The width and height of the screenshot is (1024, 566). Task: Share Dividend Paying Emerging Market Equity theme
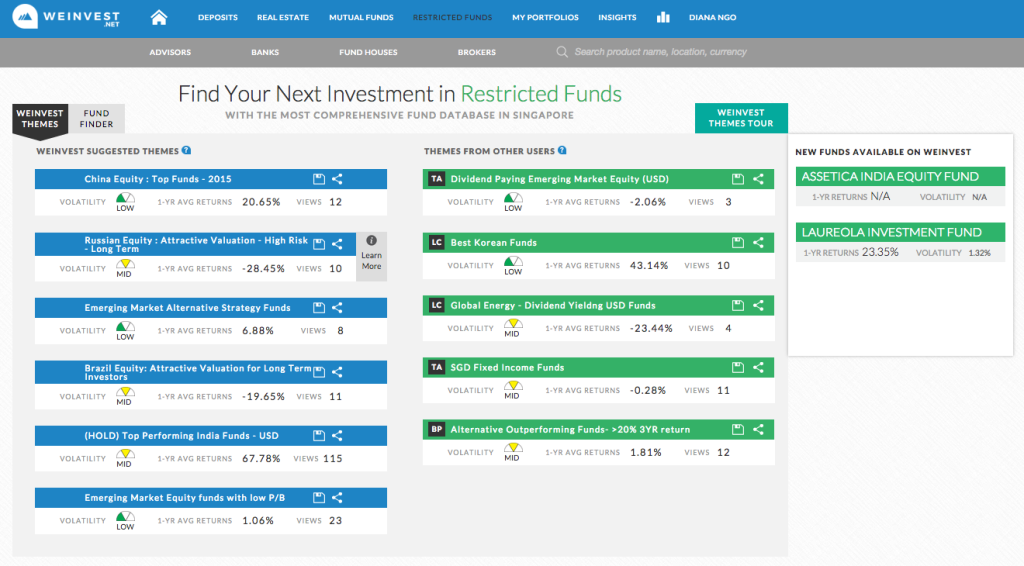758,179
